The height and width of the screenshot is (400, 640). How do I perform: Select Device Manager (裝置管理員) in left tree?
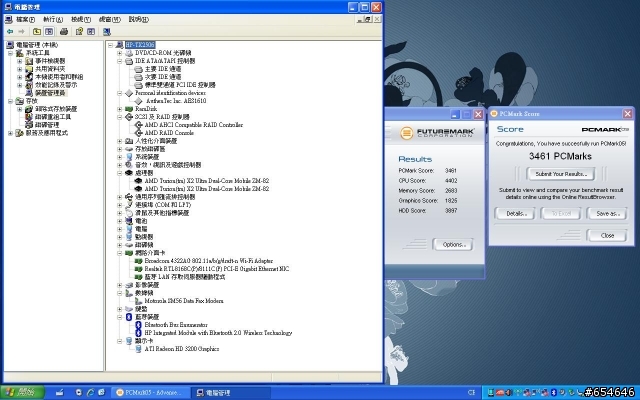pos(50,93)
